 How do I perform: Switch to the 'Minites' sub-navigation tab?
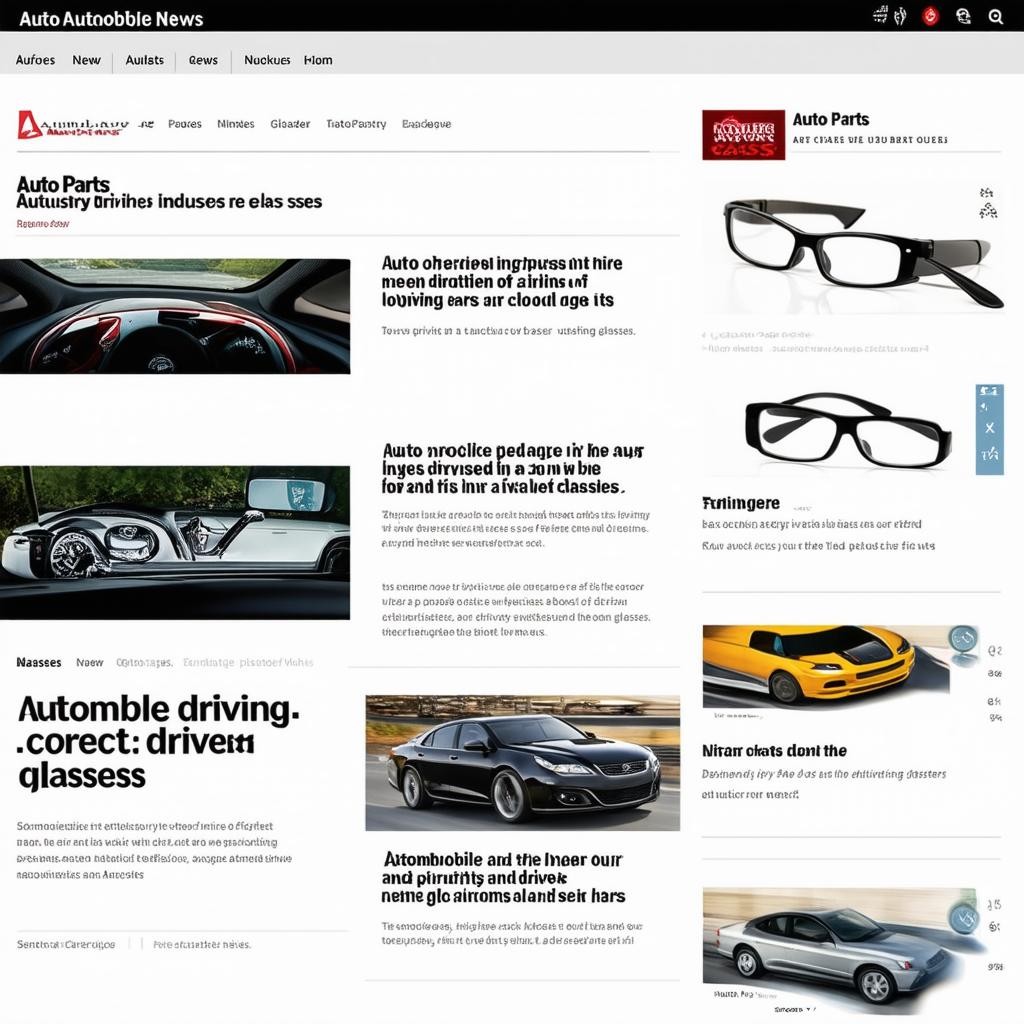(x=236, y=124)
